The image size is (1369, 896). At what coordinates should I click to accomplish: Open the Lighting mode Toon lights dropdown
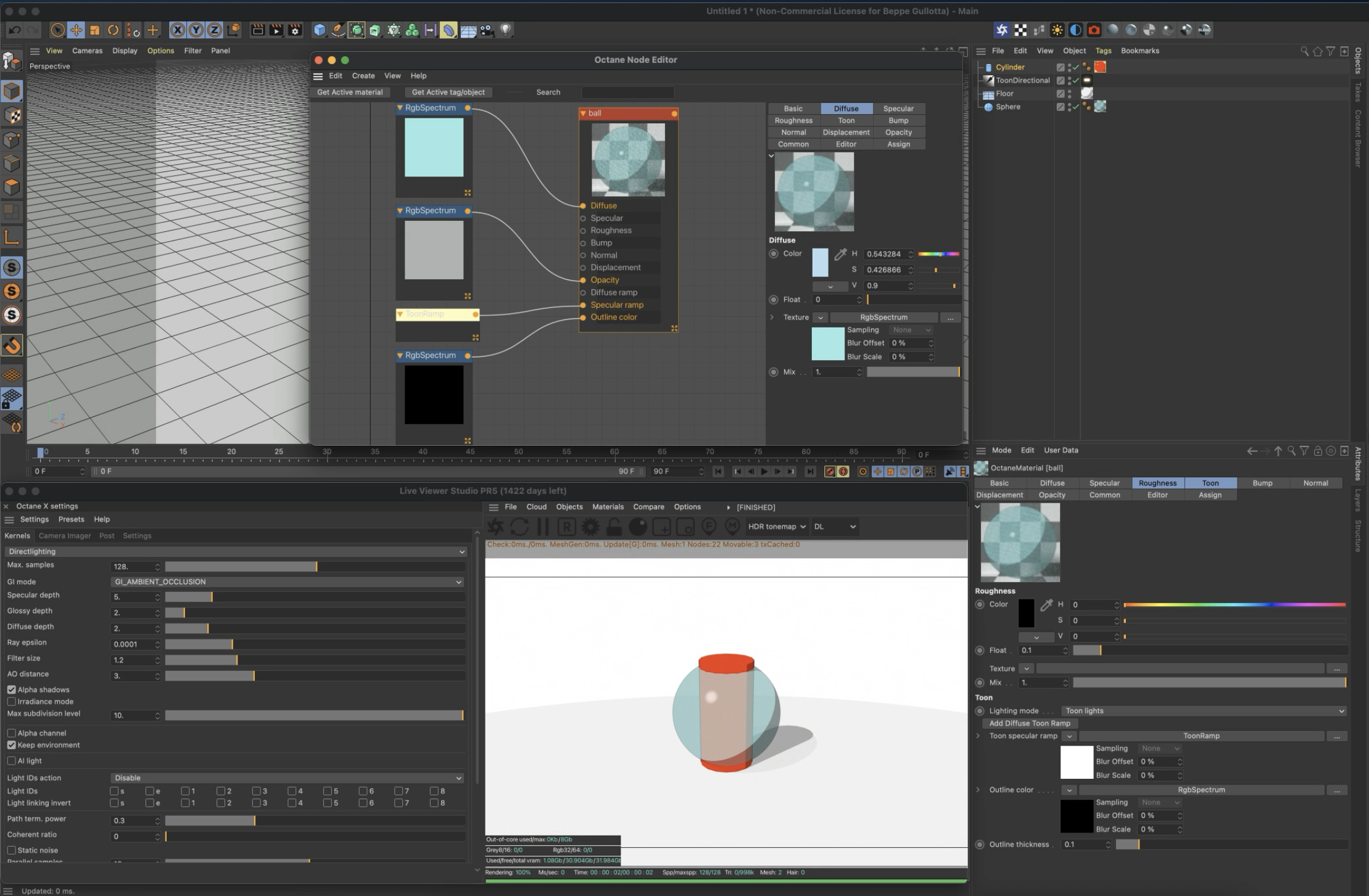1203,710
